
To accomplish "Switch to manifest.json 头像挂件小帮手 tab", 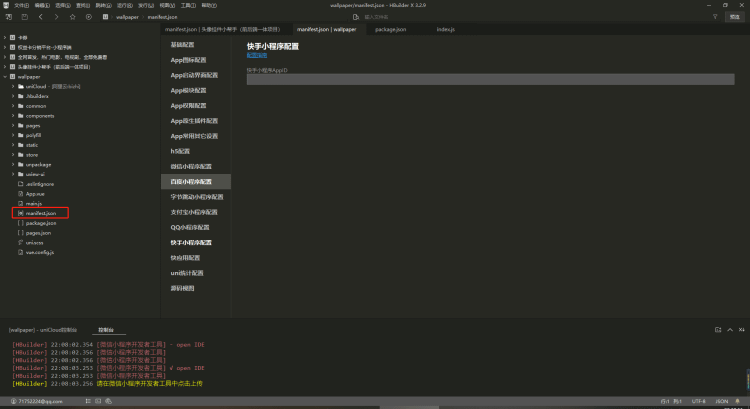I will tap(222, 29).
